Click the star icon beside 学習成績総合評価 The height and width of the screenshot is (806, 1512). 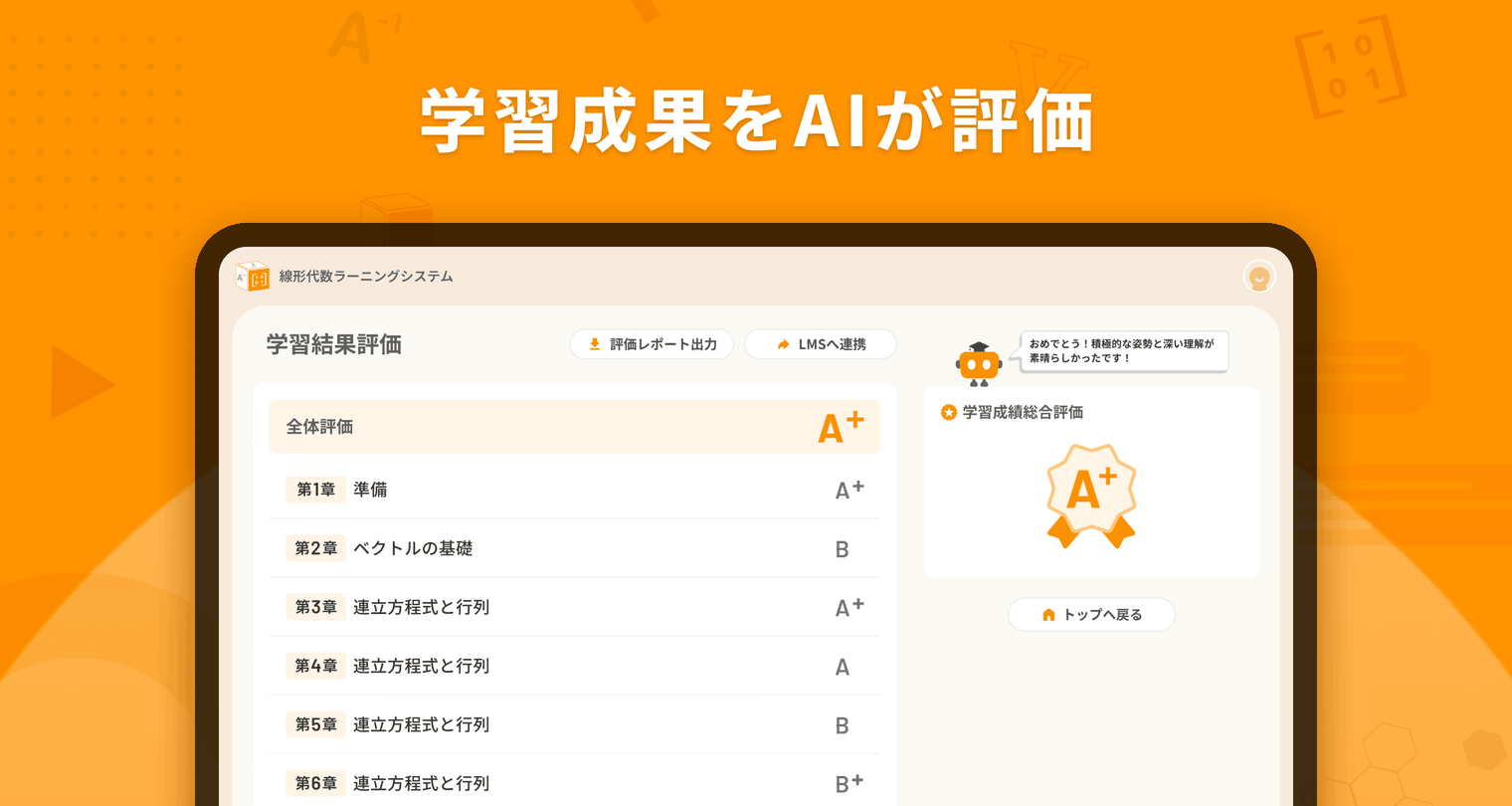click(x=949, y=412)
